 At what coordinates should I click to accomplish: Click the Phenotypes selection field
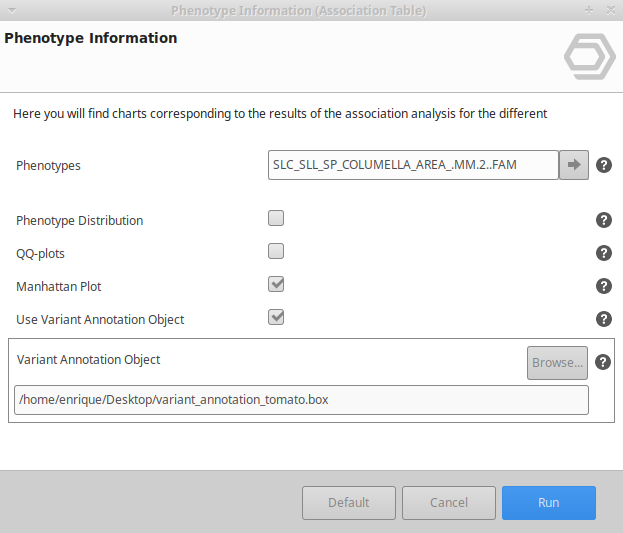pos(412,165)
